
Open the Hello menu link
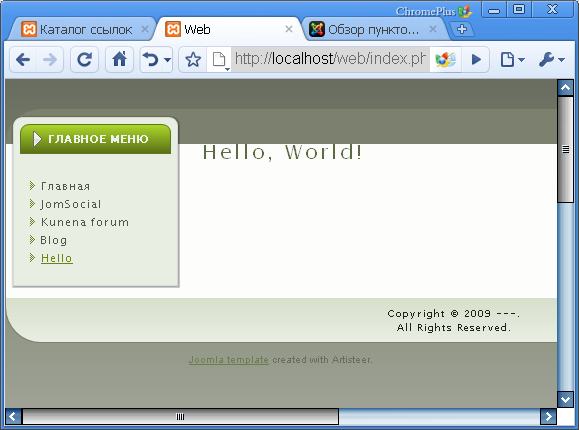(56, 258)
